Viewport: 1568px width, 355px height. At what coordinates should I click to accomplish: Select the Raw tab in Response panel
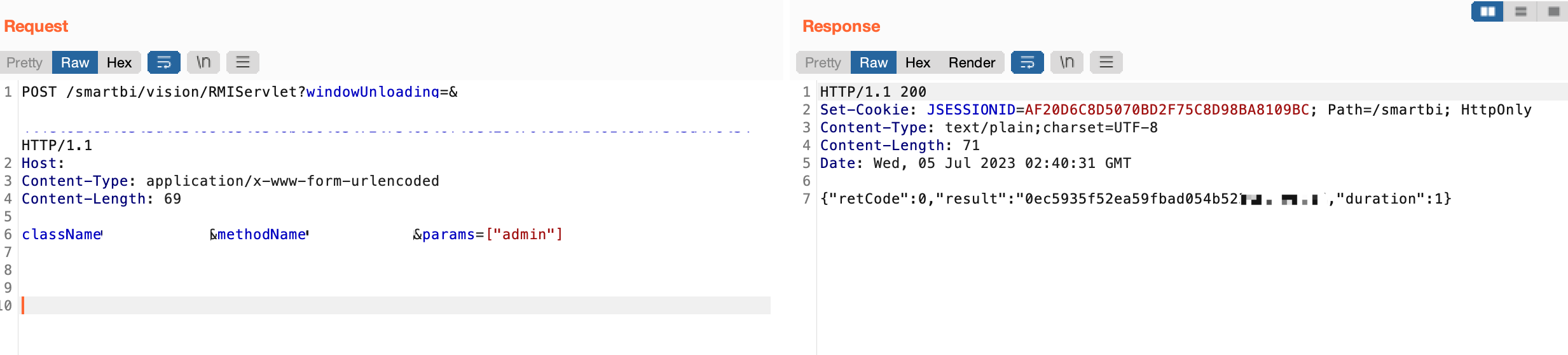click(x=873, y=62)
